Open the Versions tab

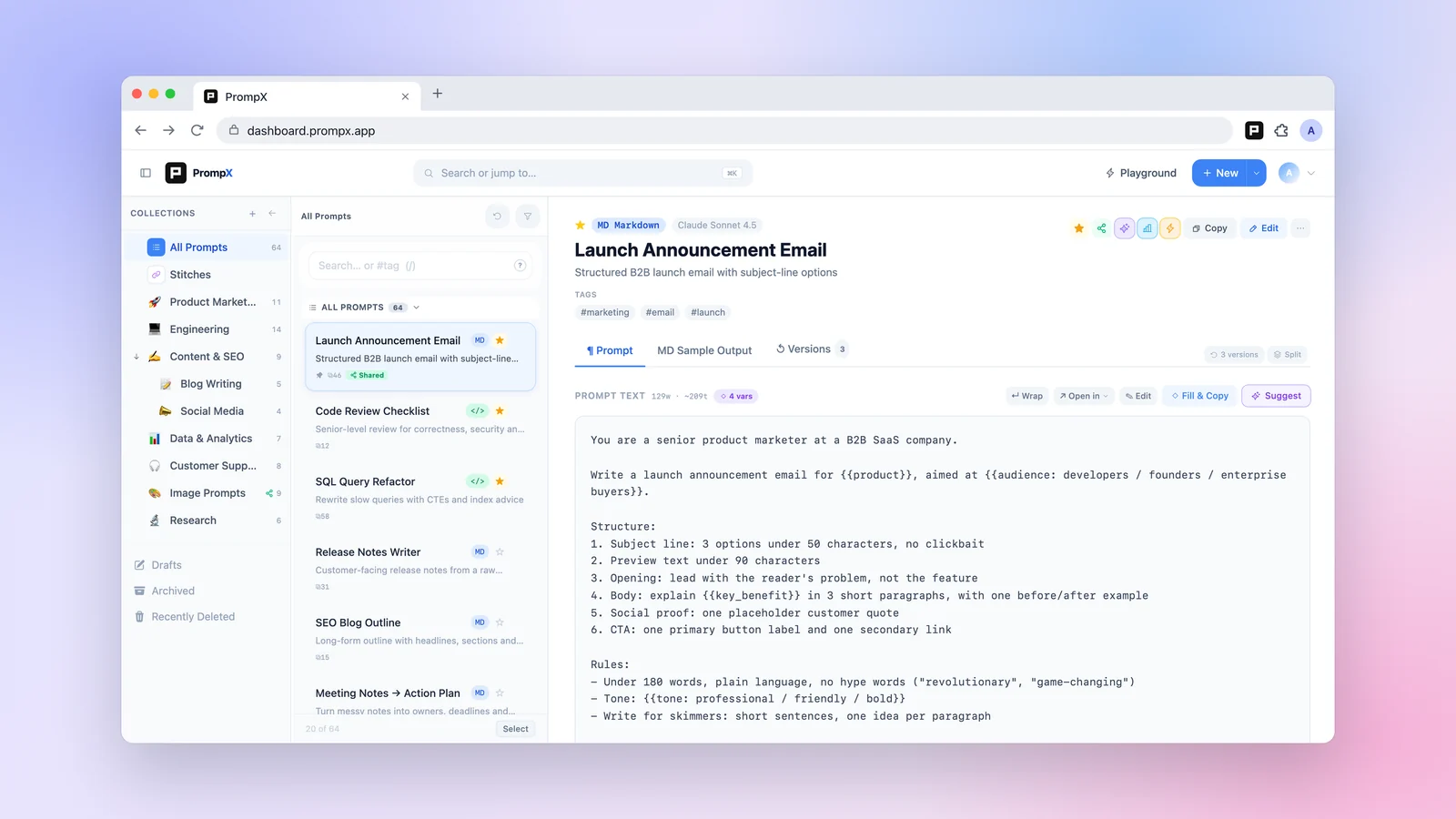pos(812,349)
